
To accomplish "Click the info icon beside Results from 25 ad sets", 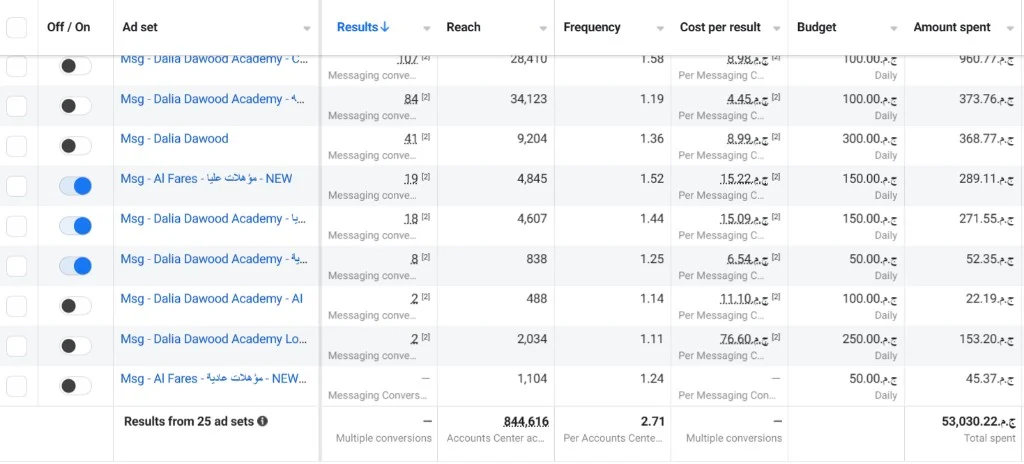I will tap(263, 422).
